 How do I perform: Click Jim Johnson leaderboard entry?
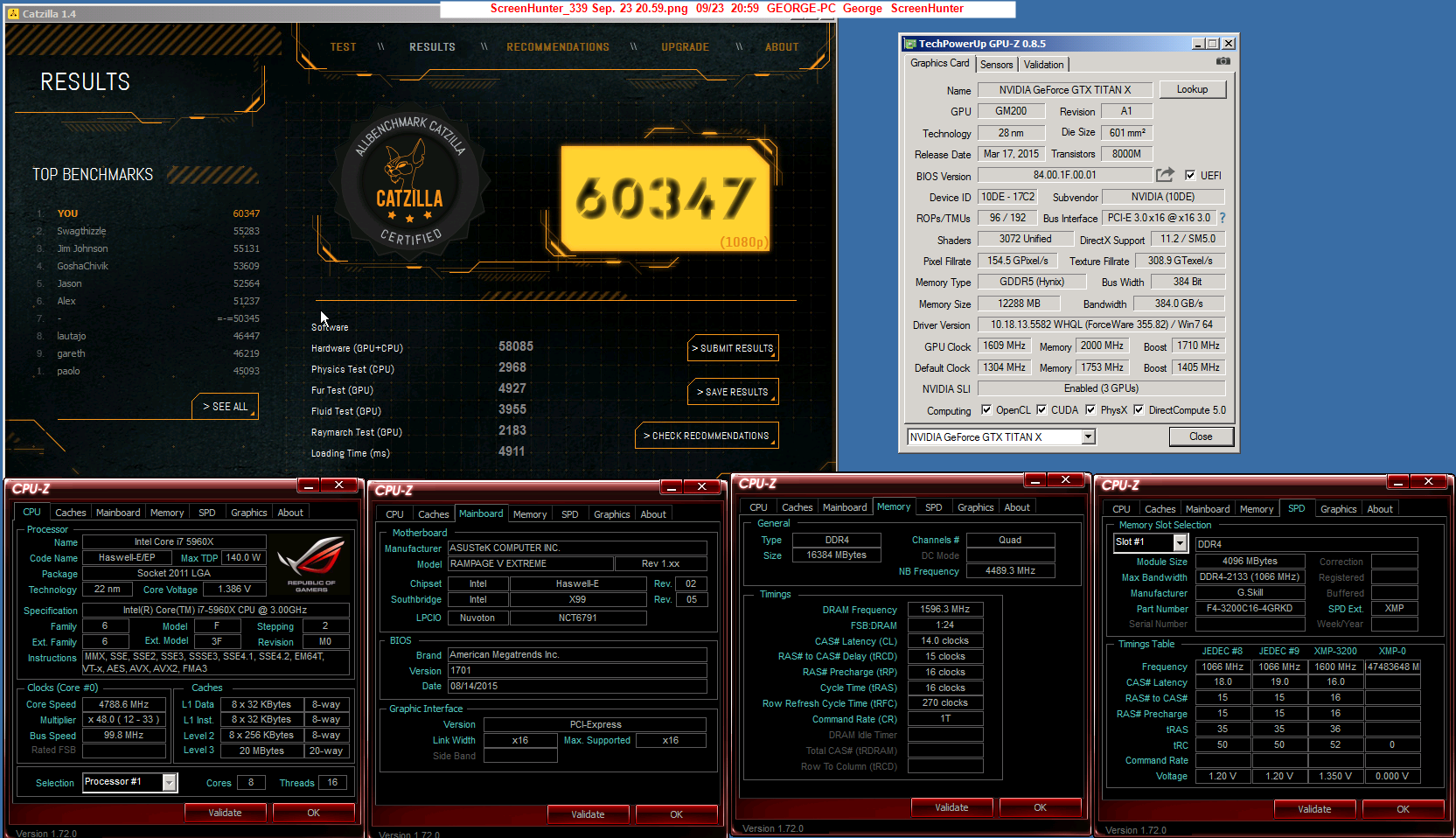pyautogui.click(x=82, y=248)
